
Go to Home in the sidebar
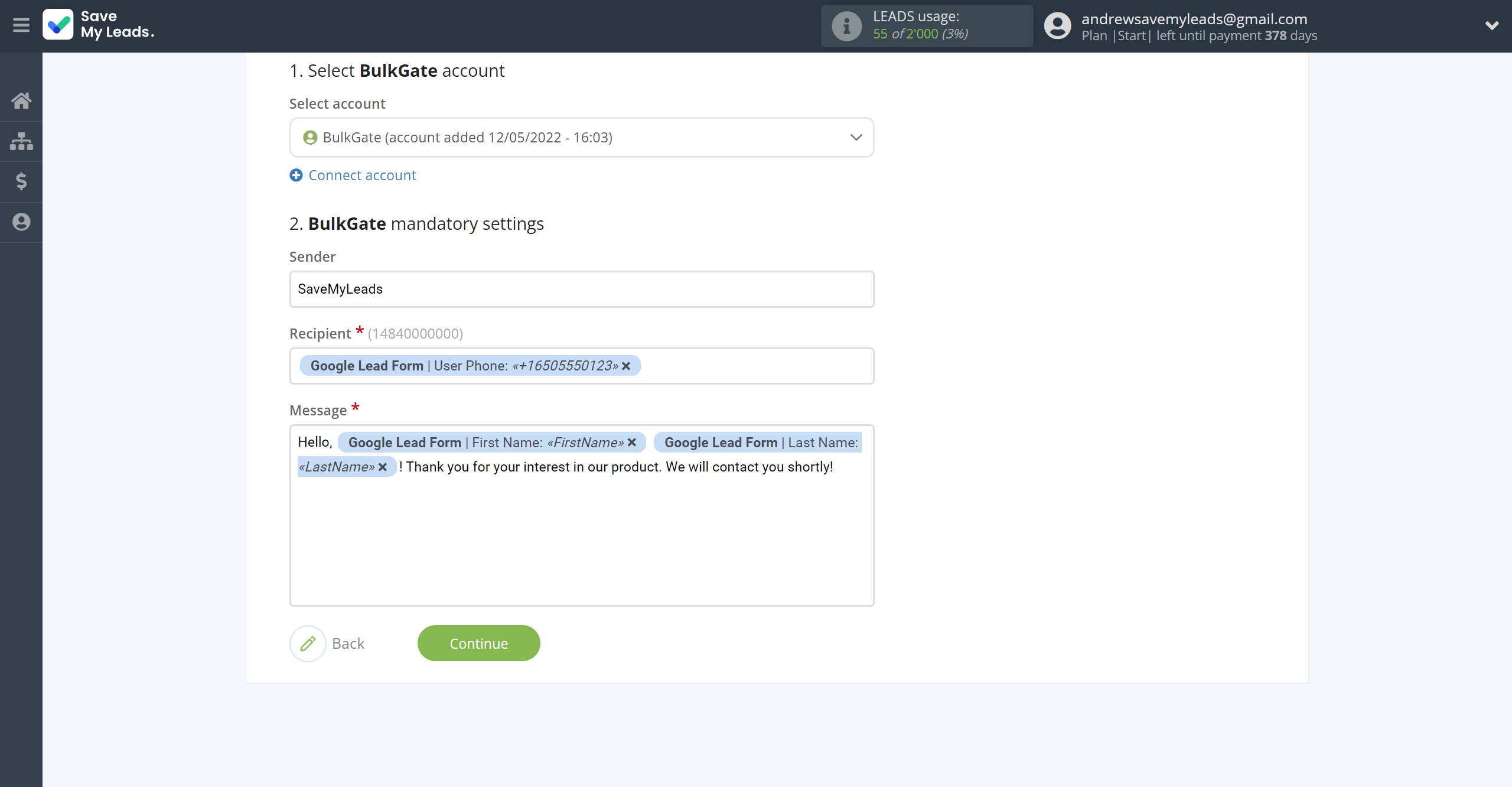pyautogui.click(x=21, y=101)
